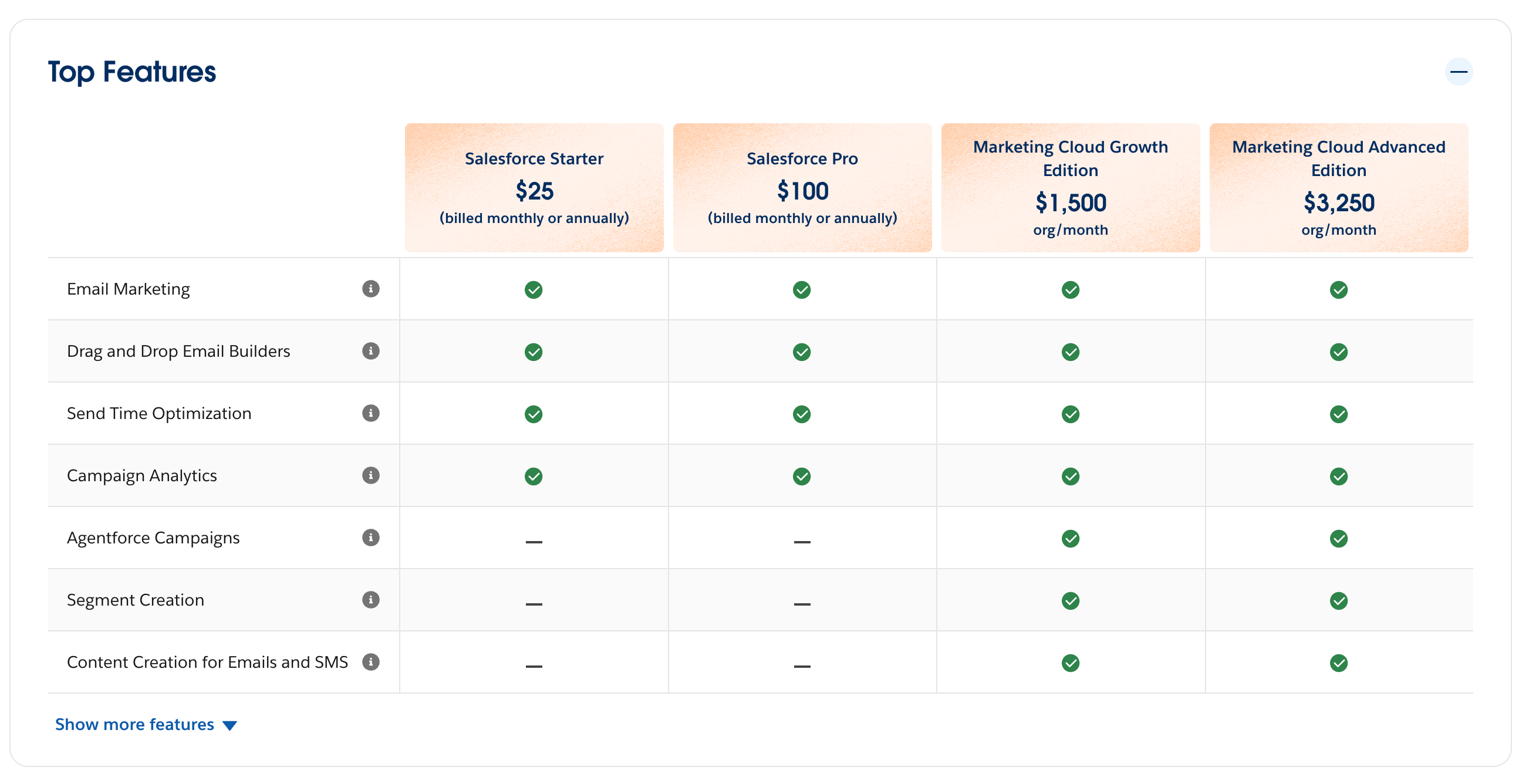Click the 'Drag and Drop Email Builders' label
The height and width of the screenshot is (784, 1519).
(x=178, y=352)
